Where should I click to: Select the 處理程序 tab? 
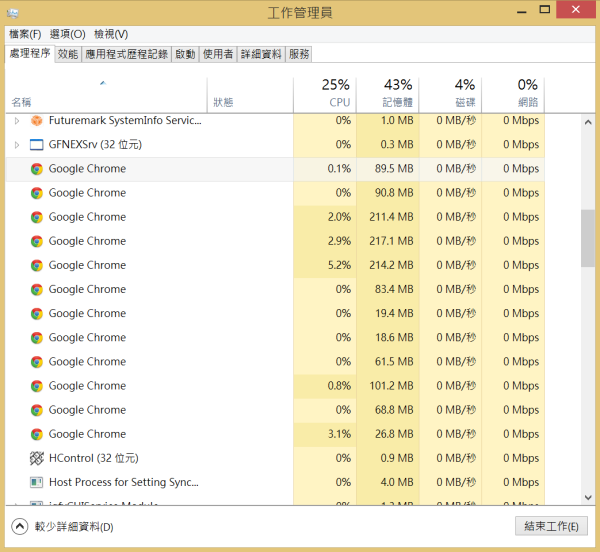(x=30, y=53)
